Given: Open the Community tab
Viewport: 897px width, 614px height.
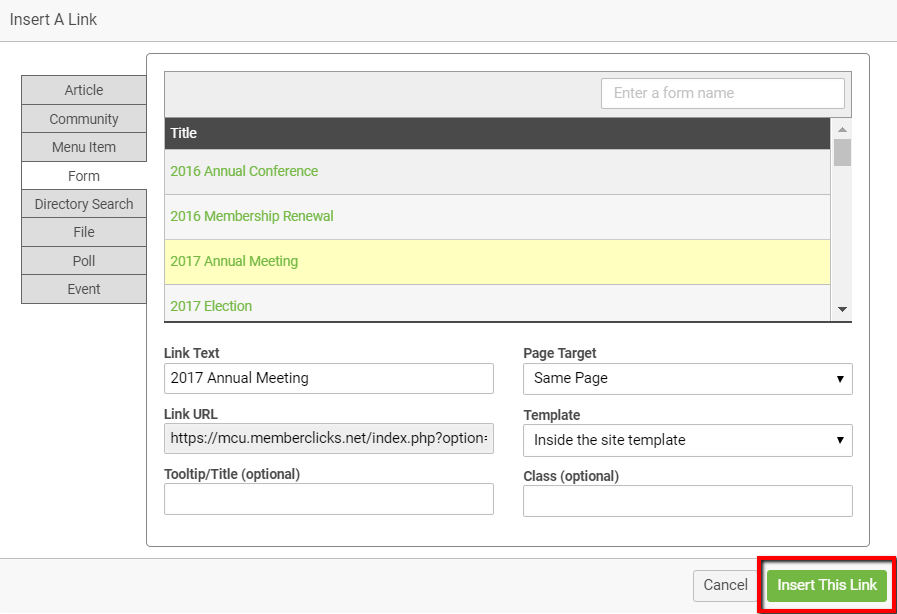Looking at the screenshot, I should click(x=84, y=119).
